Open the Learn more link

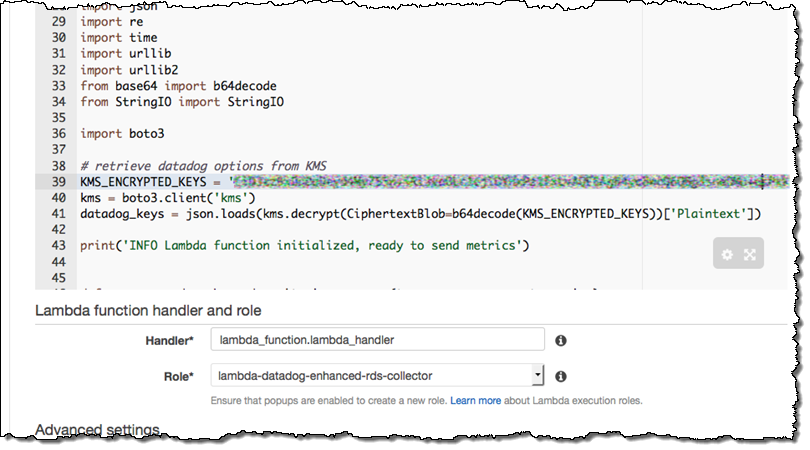(475, 400)
